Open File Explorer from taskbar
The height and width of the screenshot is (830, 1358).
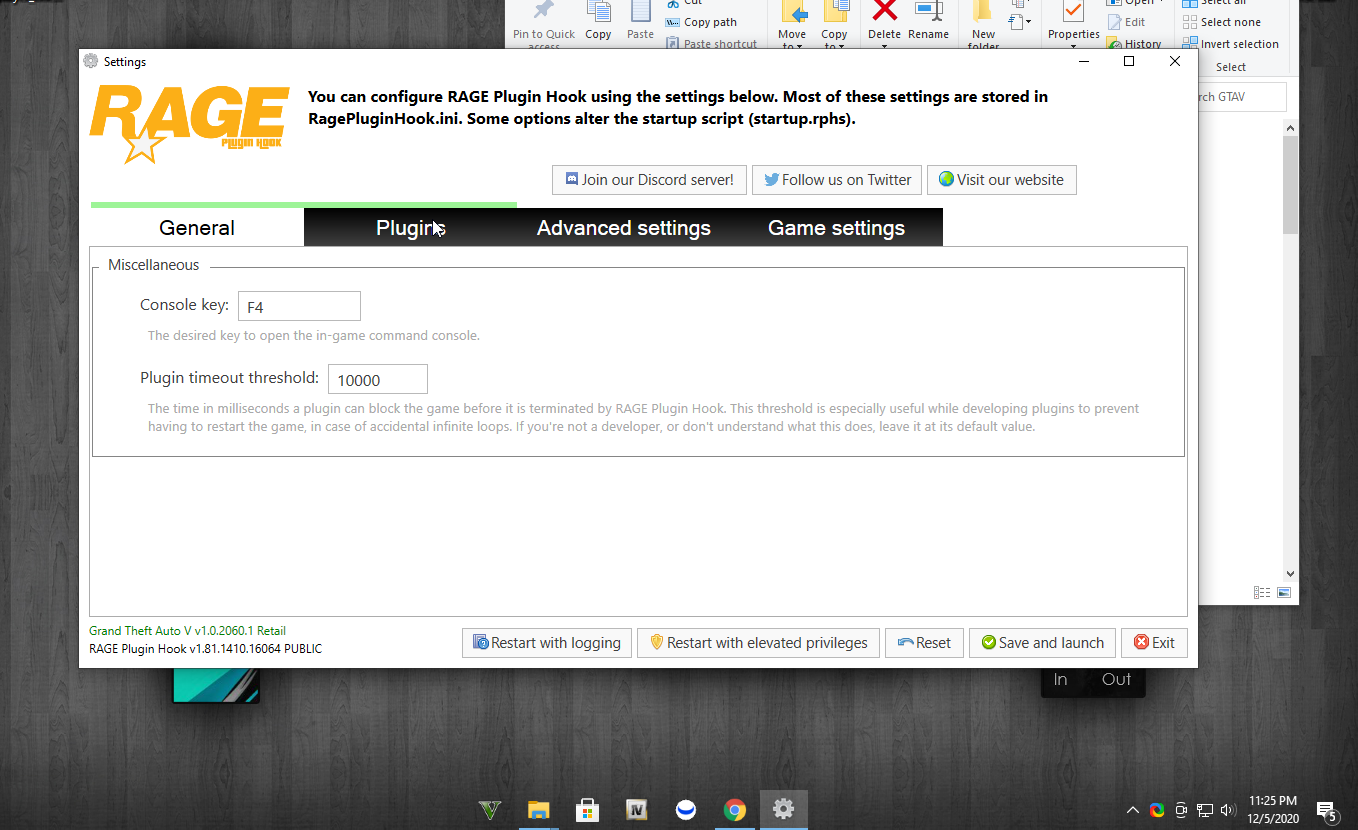[539, 810]
